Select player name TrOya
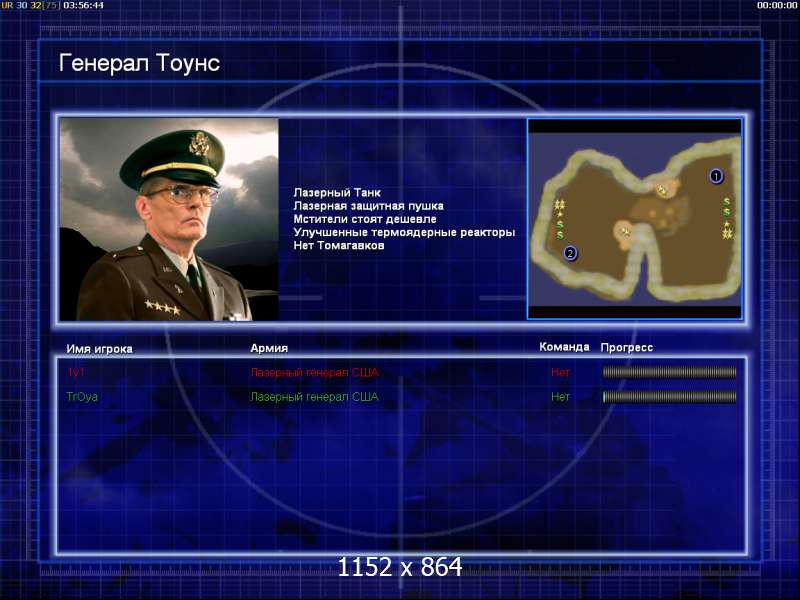The image size is (800, 600). click(x=82, y=397)
